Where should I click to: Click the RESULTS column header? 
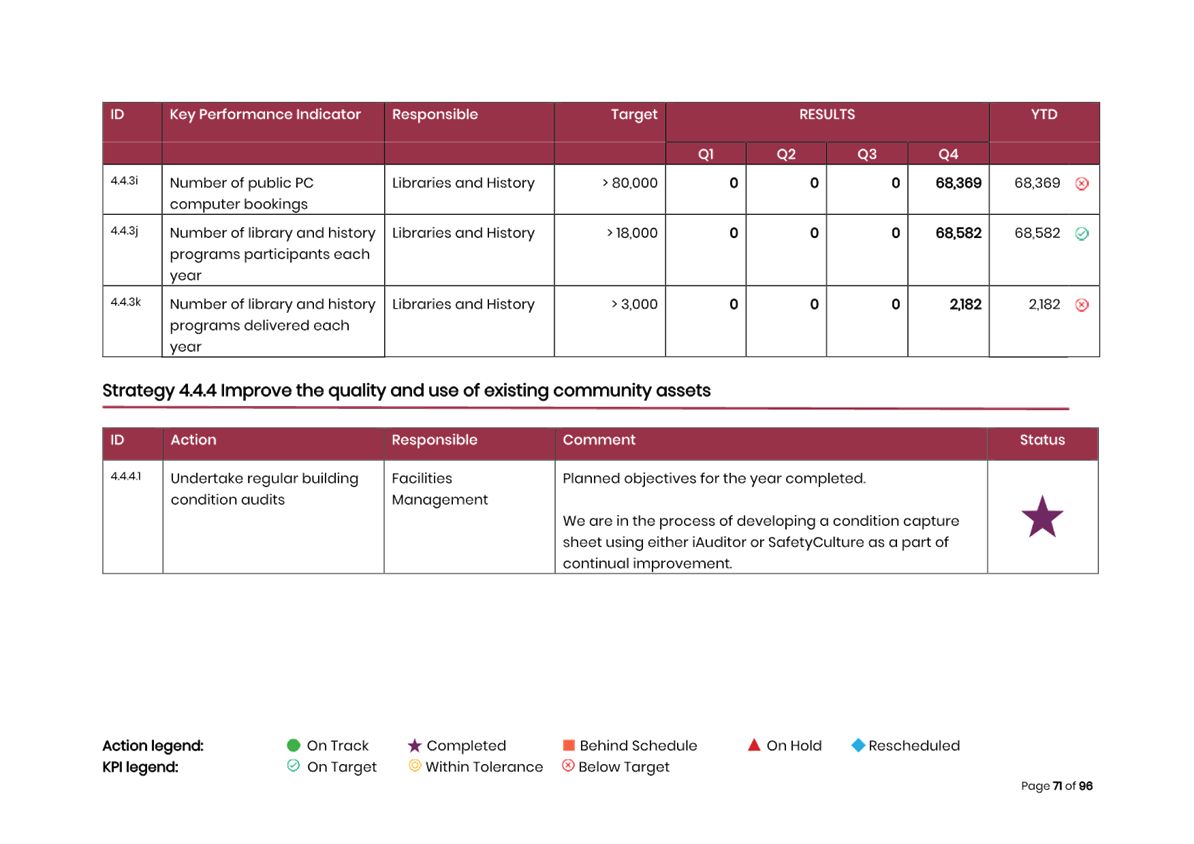(x=826, y=115)
